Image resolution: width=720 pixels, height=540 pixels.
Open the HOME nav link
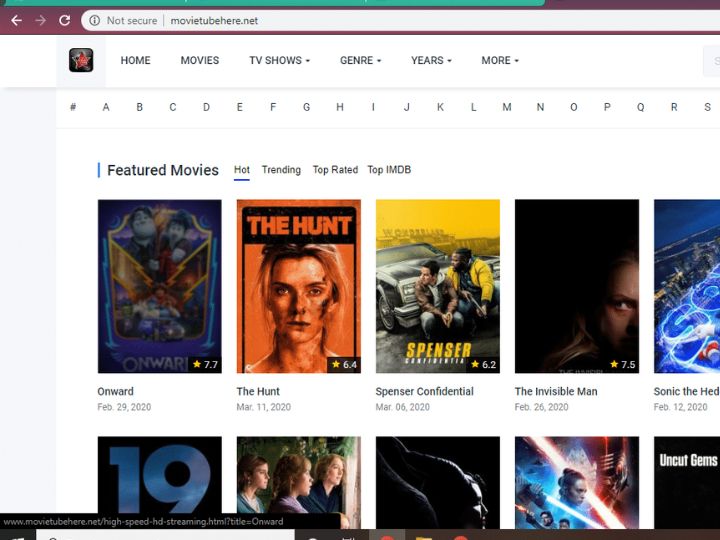pyautogui.click(x=135, y=61)
